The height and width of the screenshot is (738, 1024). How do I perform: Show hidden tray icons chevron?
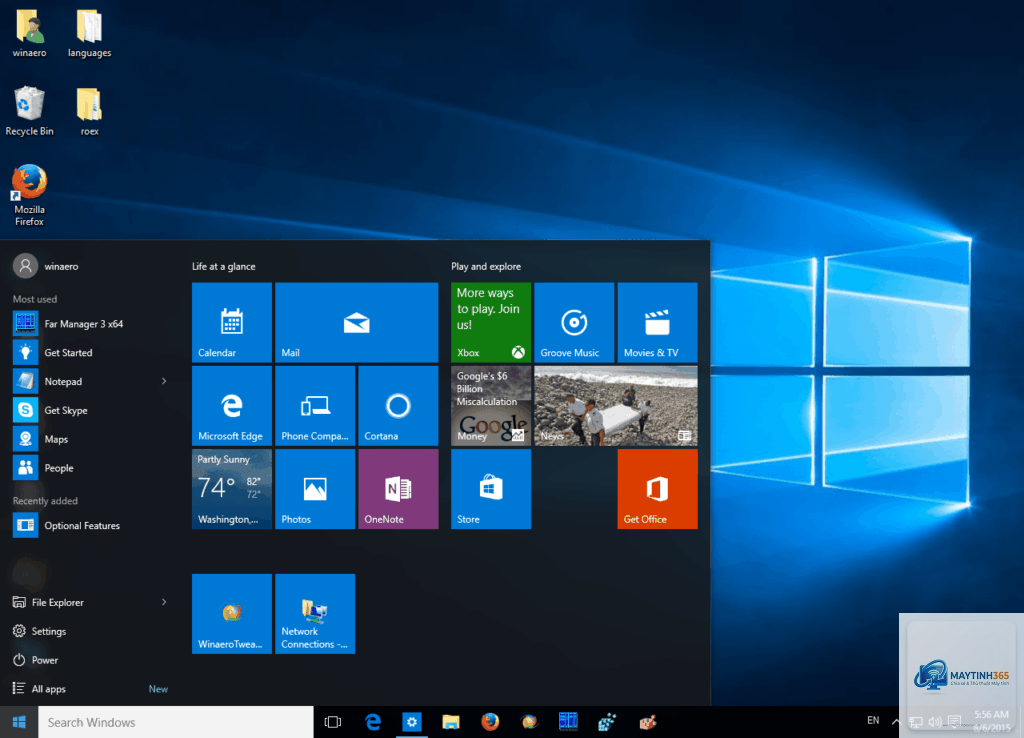[x=896, y=722]
